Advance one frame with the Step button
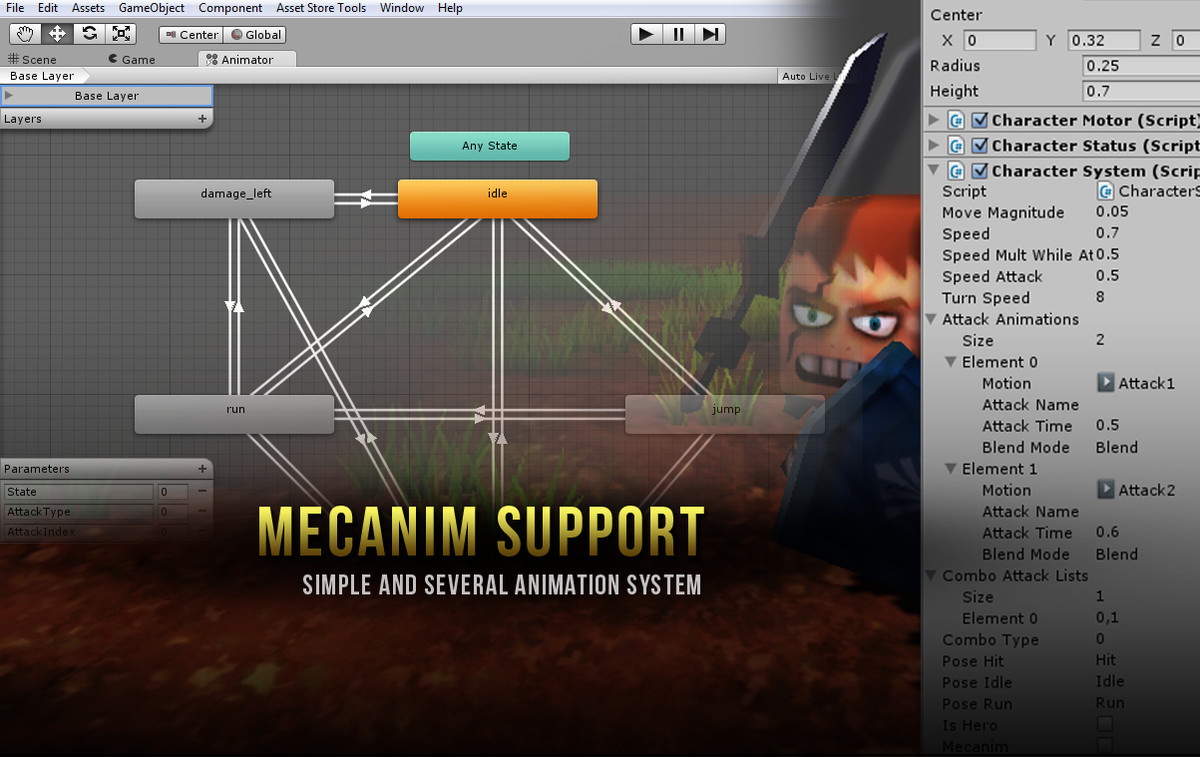The height and width of the screenshot is (757, 1200). [x=709, y=34]
